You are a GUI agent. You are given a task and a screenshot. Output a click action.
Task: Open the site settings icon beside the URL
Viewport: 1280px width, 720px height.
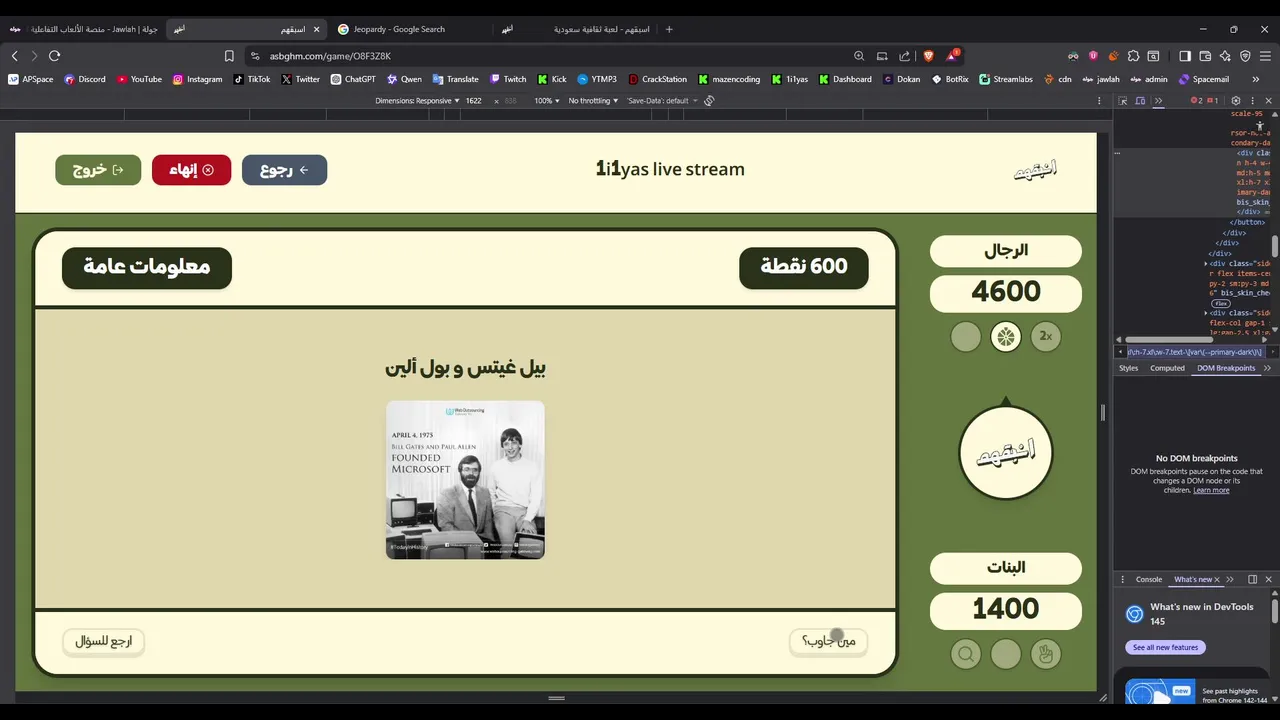pos(255,56)
